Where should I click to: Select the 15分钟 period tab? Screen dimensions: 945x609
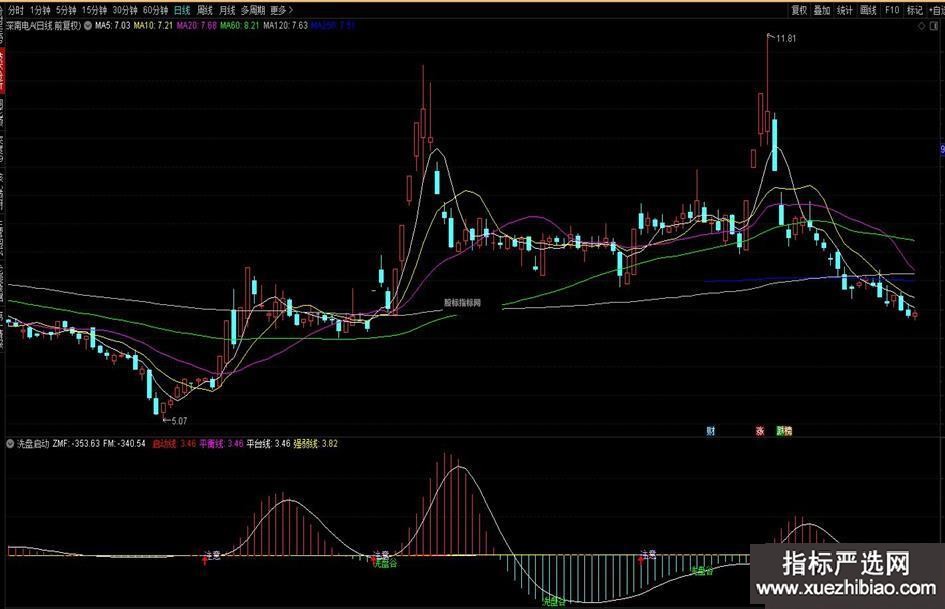pos(95,10)
